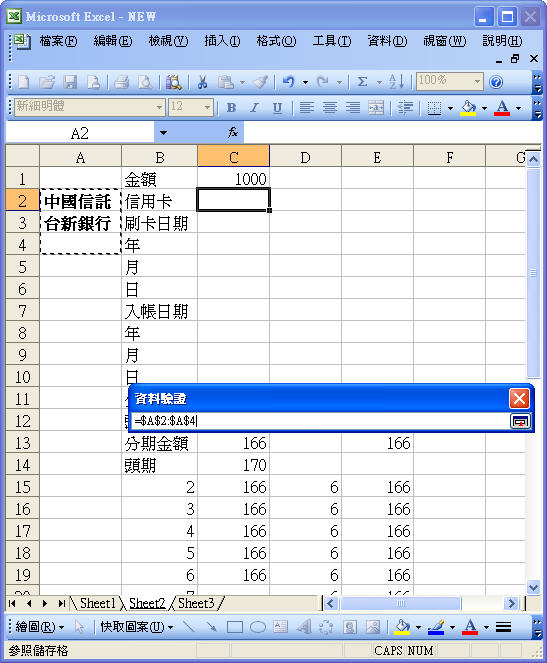
Task: Toggle left text alignment
Action: pos(306,107)
